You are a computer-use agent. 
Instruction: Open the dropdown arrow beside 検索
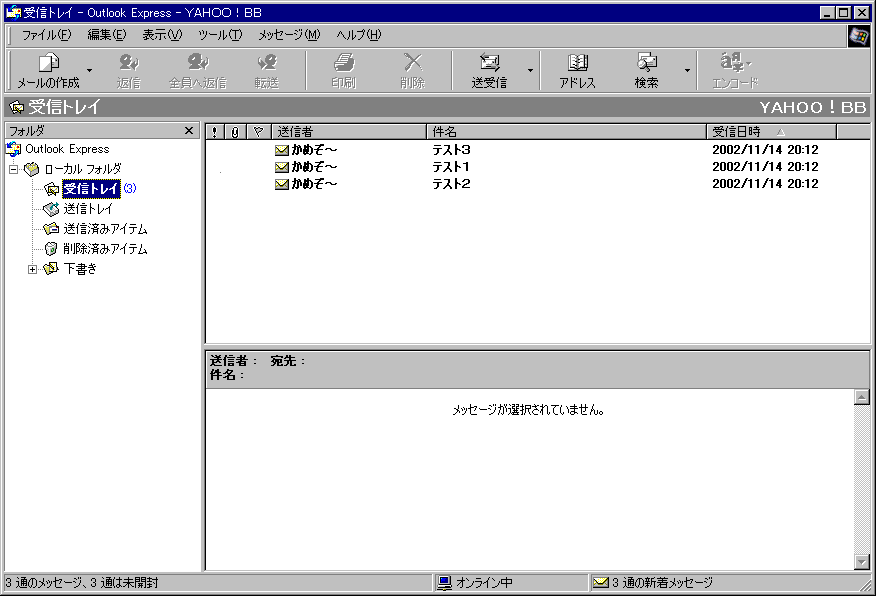pos(687,70)
